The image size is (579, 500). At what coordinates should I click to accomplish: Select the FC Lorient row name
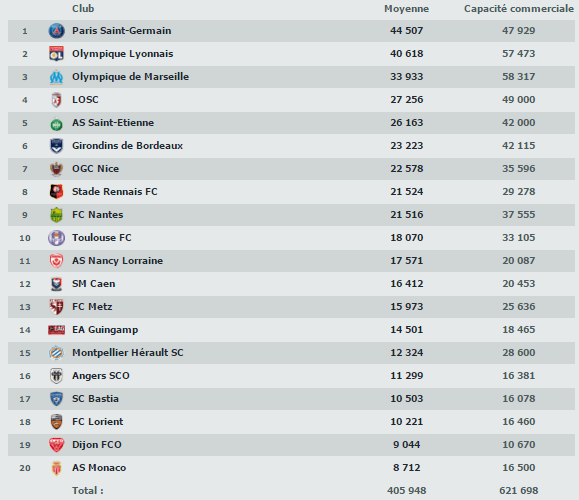click(98, 422)
